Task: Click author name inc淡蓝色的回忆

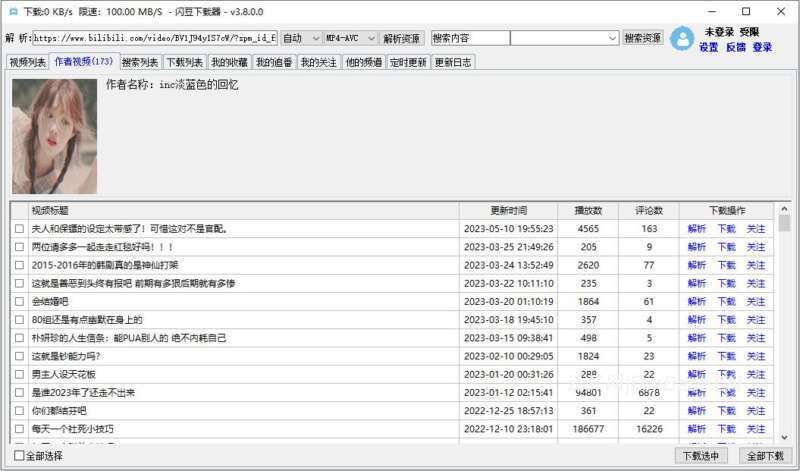Action: click(x=199, y=85)
